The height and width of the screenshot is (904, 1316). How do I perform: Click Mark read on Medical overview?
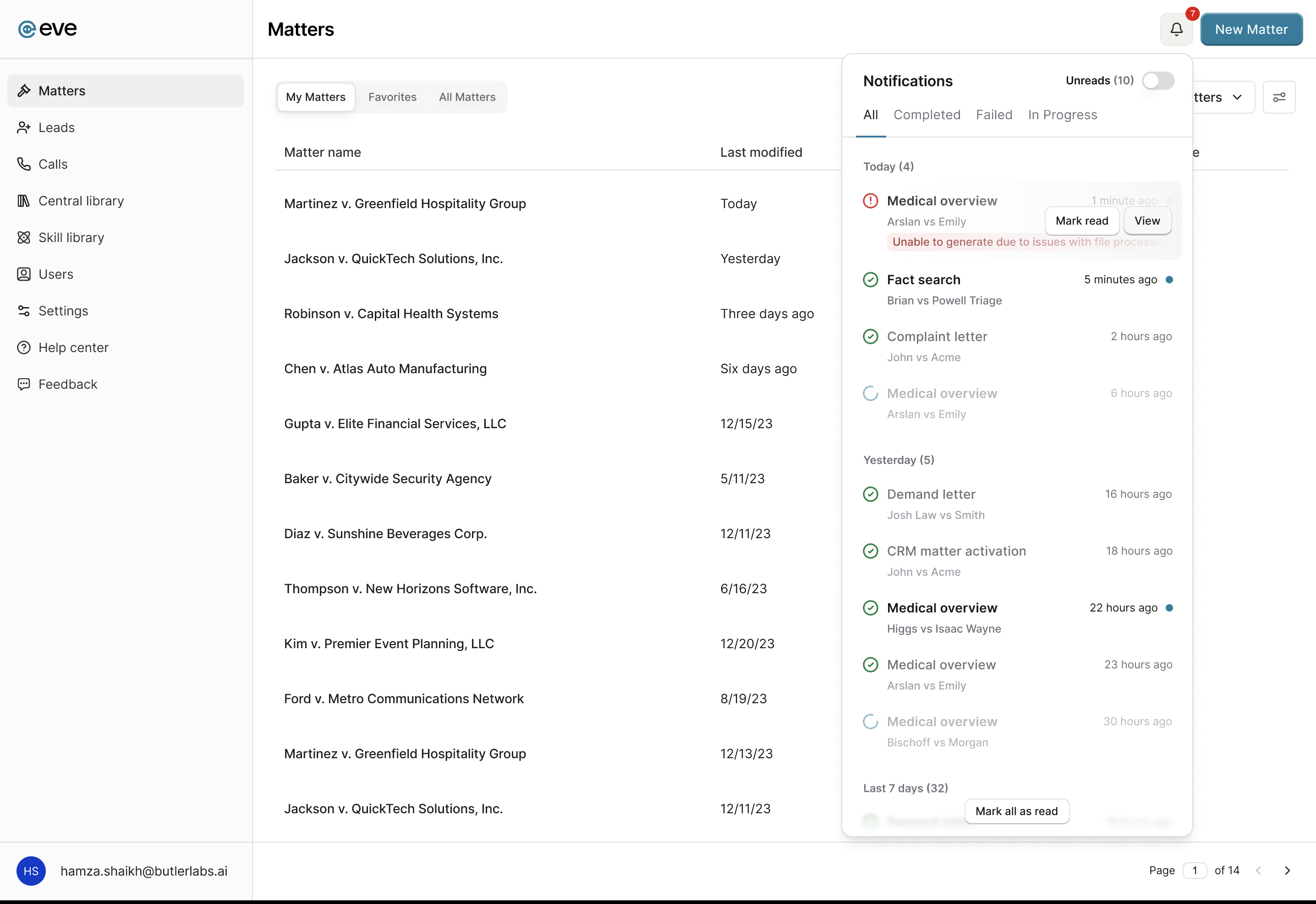[x=1082, y=221]
